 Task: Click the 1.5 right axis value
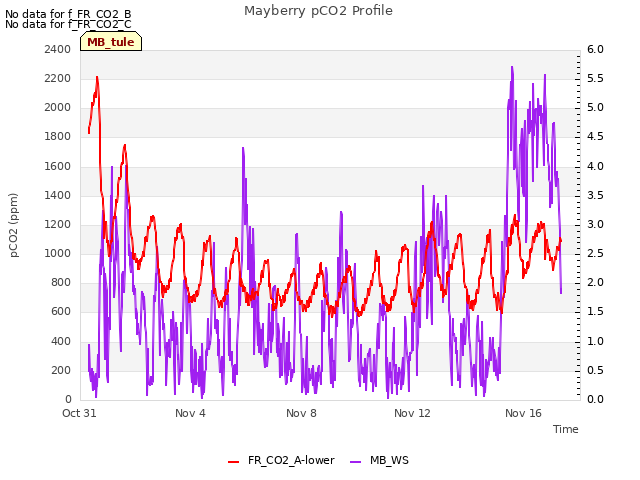pos(595,312)
